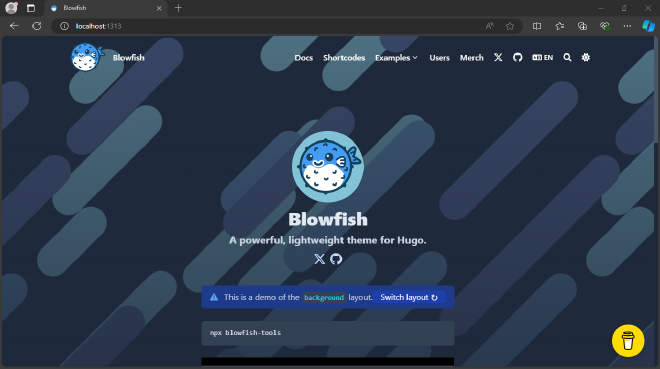Screen dimensions: 660x369
Task: Click the warning triangle icon in banner
Action: point(214,297)
